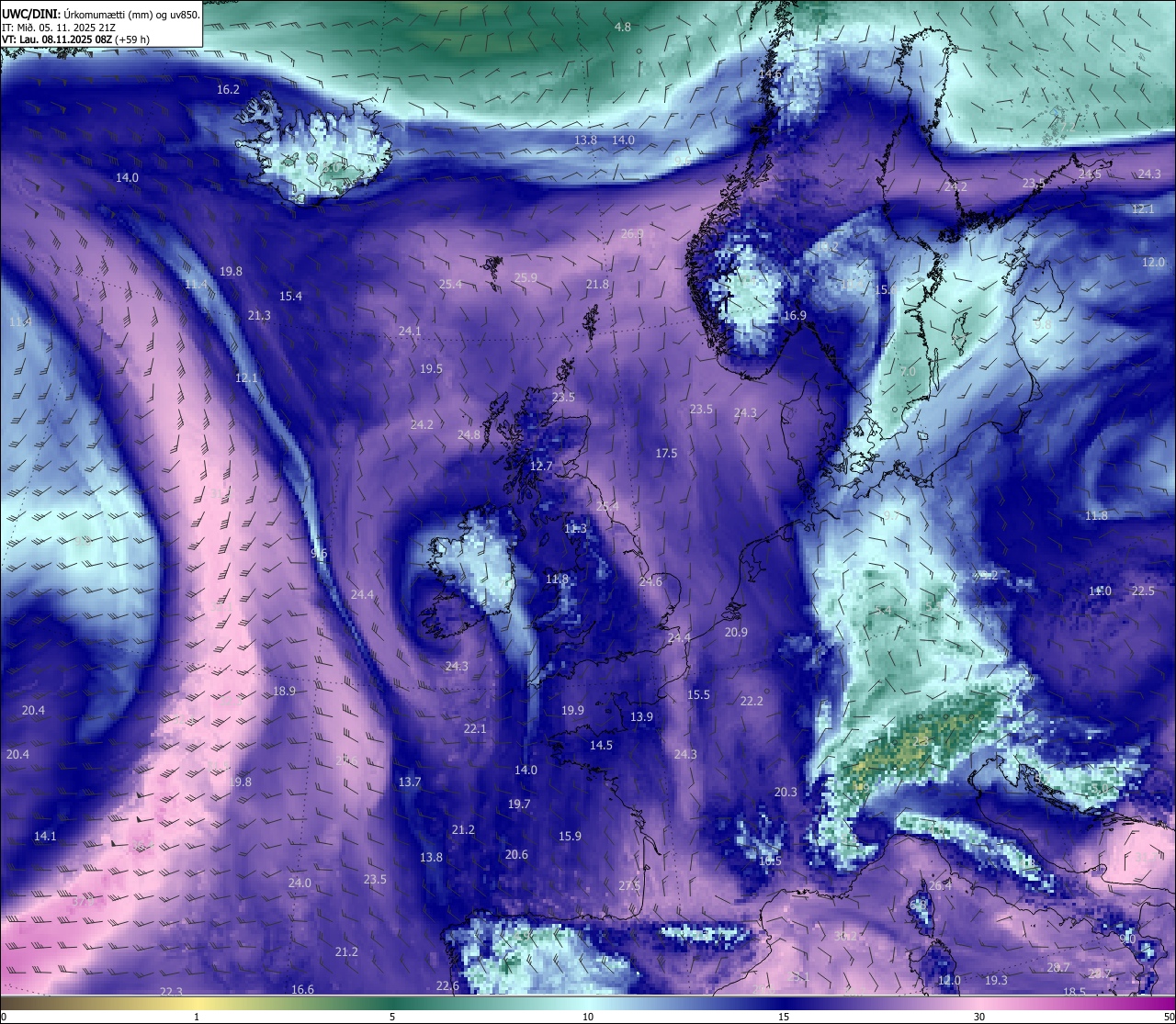Click the 19.3 value at bottom right
The width and height of the screenshot is (1176, 1024).
click(996, 981)
